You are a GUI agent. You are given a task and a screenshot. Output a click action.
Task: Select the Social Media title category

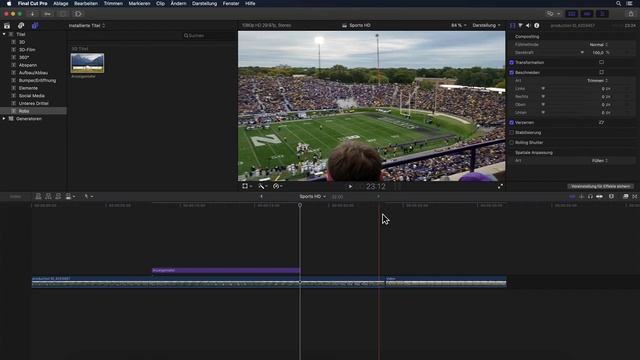33,96
